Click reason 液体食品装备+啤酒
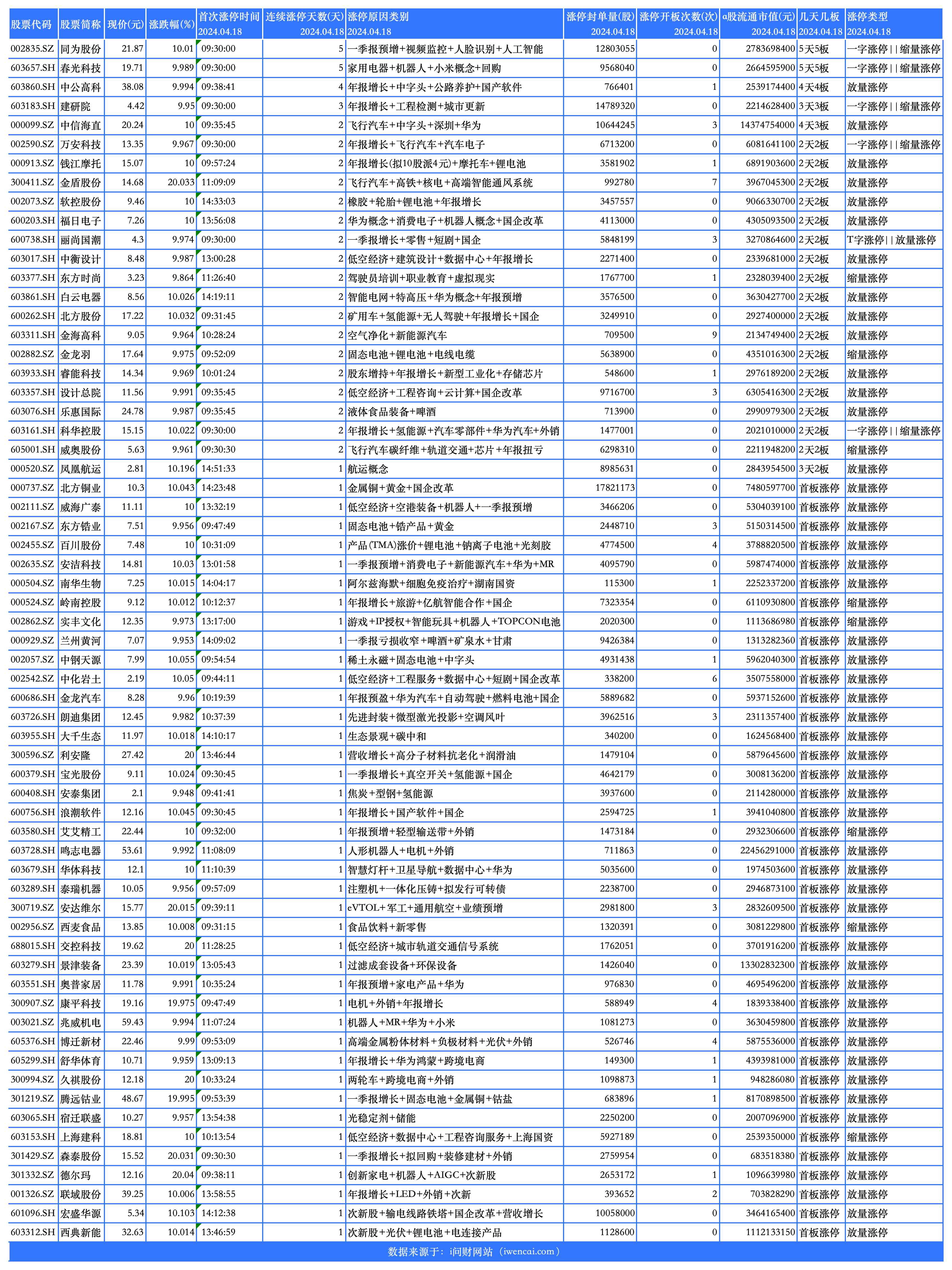Screen dimensions: 952x1270 click(391, 412)
